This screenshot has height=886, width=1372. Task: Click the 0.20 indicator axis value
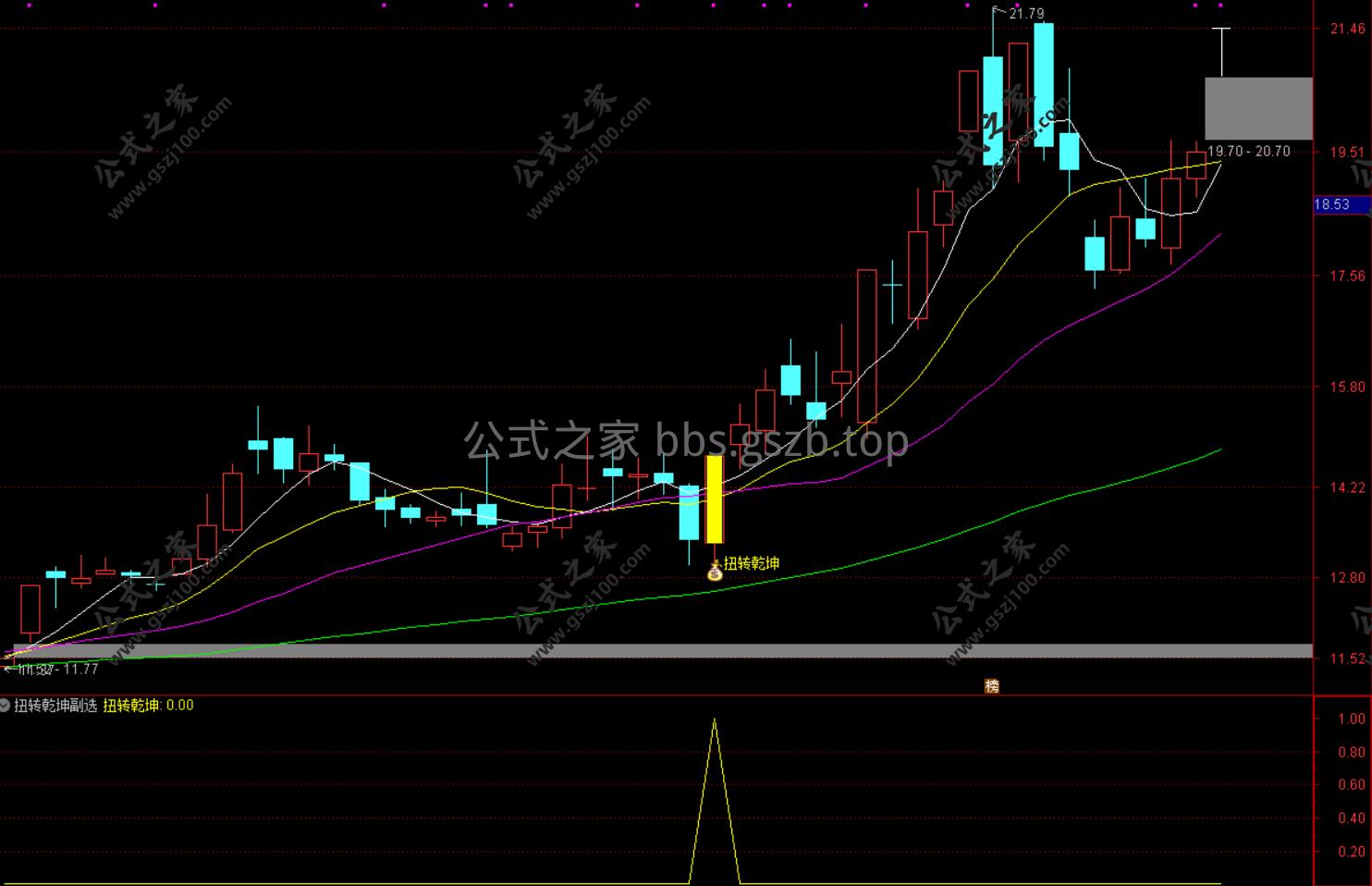(1351, 852)
